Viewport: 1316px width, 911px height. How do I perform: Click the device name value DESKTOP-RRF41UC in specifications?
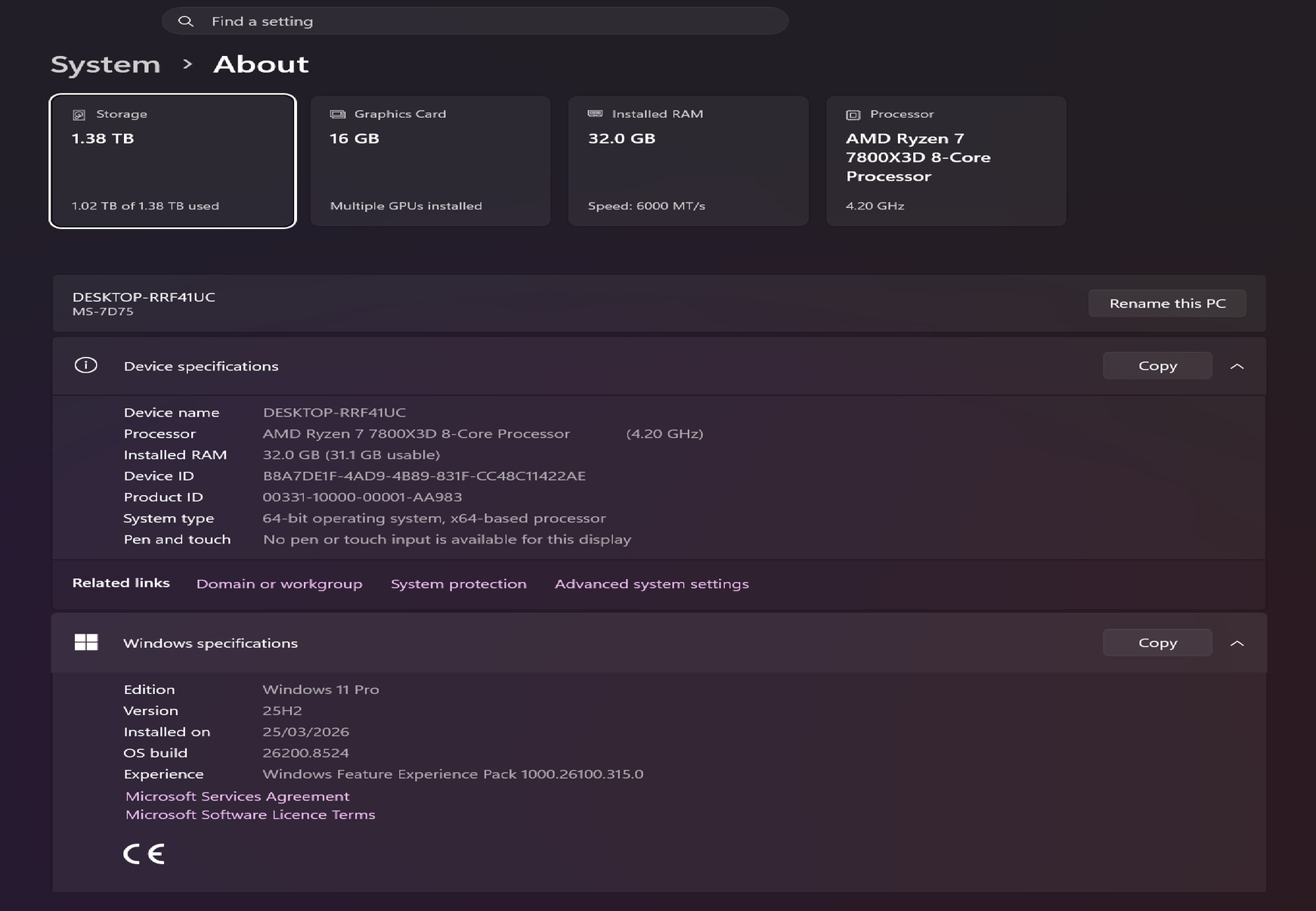(334, 412)
